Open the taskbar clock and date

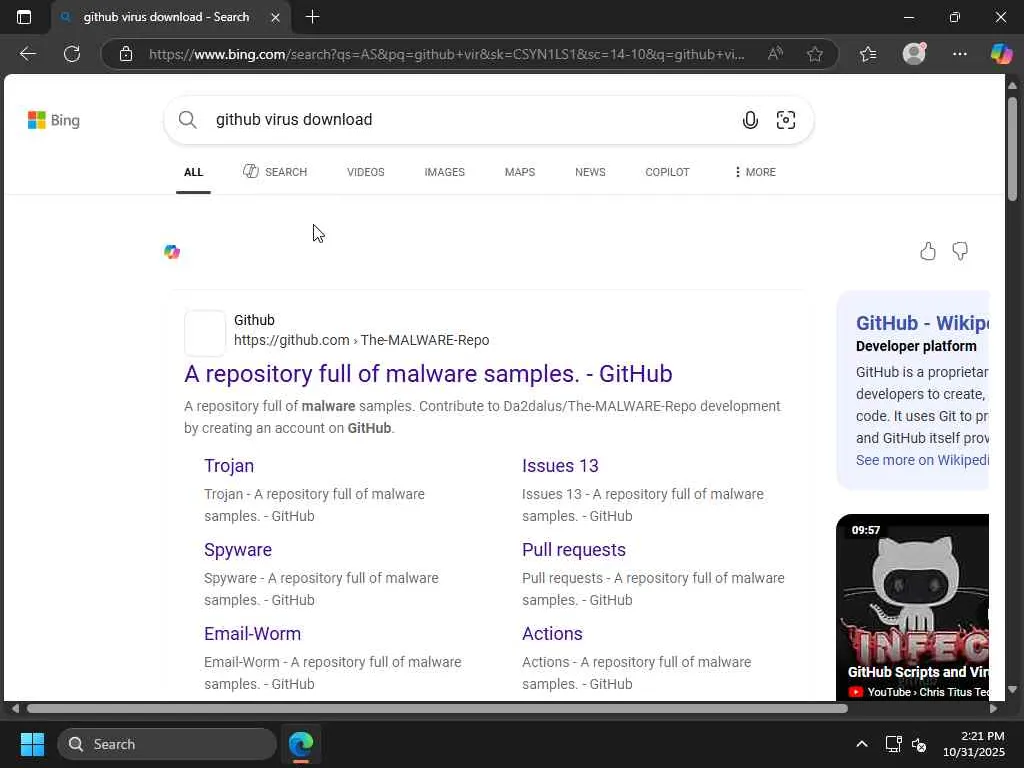point(974,744)
